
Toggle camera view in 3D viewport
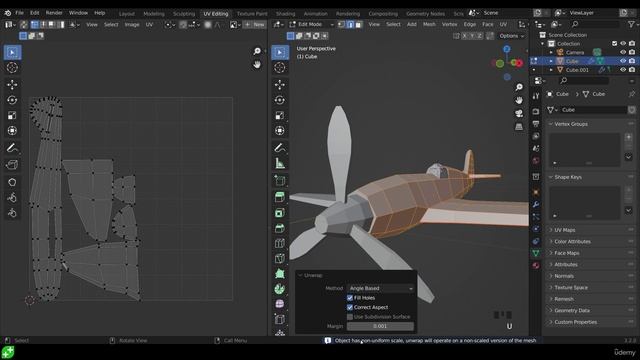click(x=519, y=113)
